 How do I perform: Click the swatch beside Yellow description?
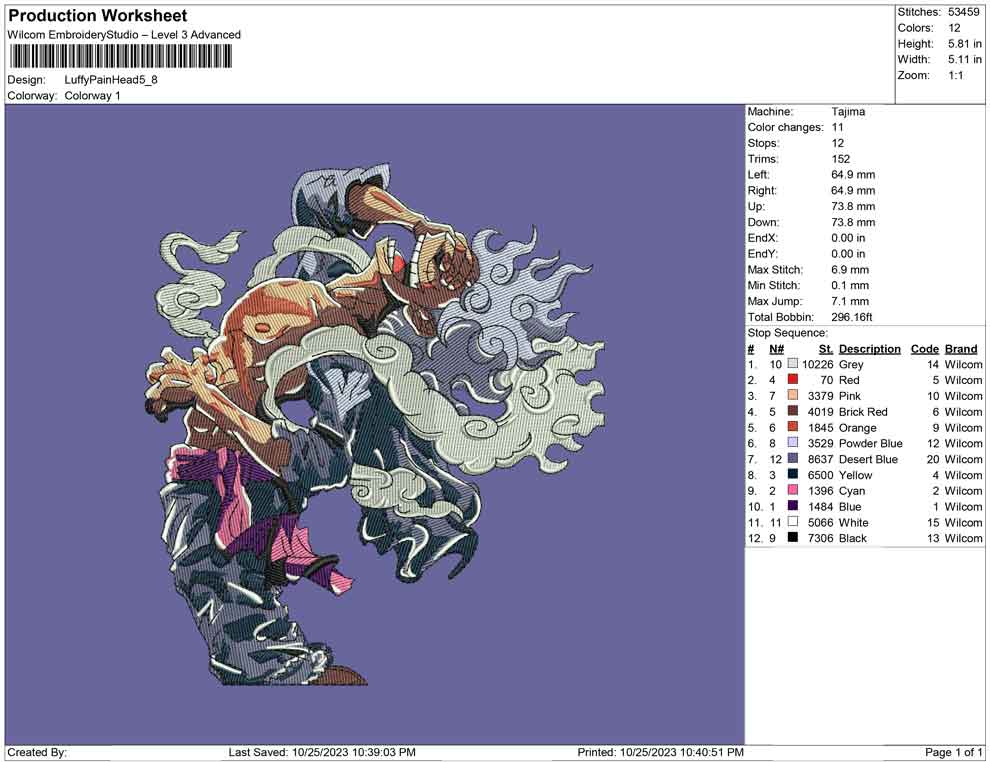pyautogui.click(x=792, y=474)
